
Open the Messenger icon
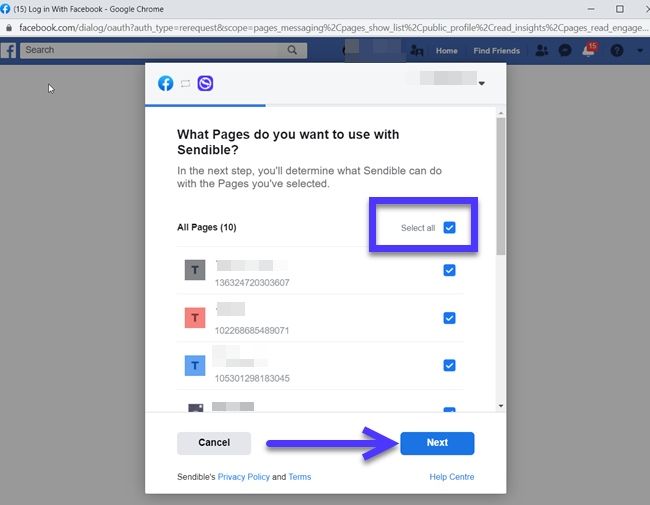pyautogui.click(x=565, y=51)
